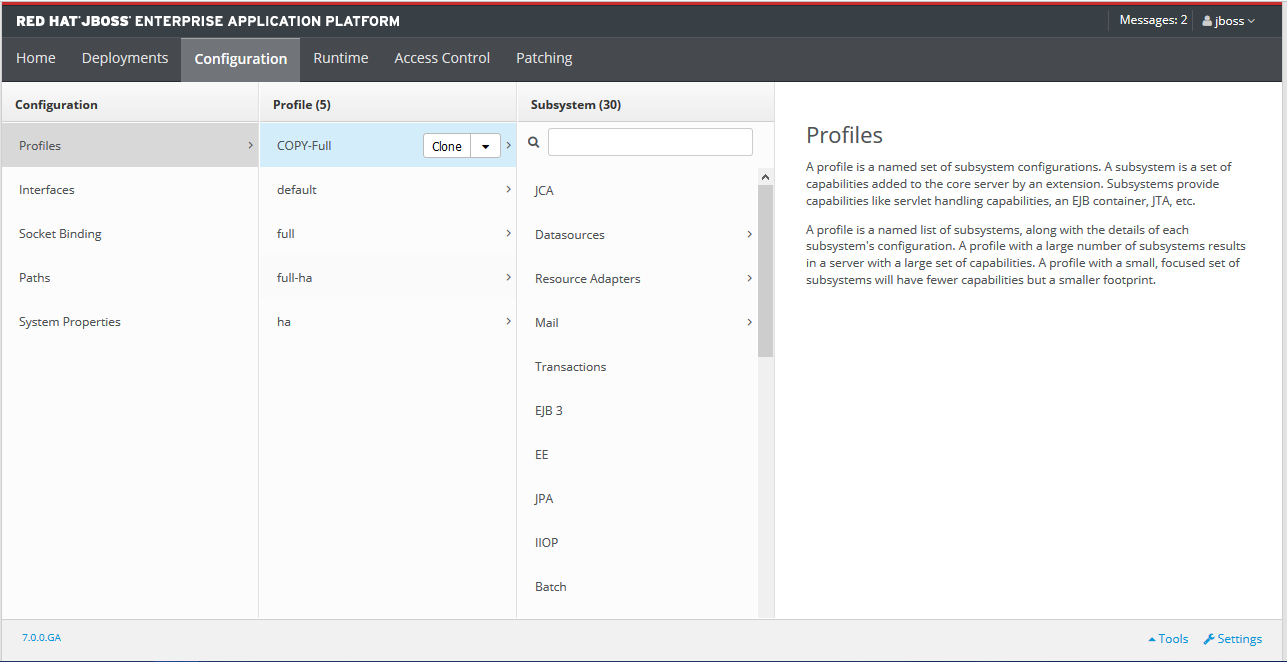
Task: Expand the COPY-Full row chevron
Action: (508, 145)
